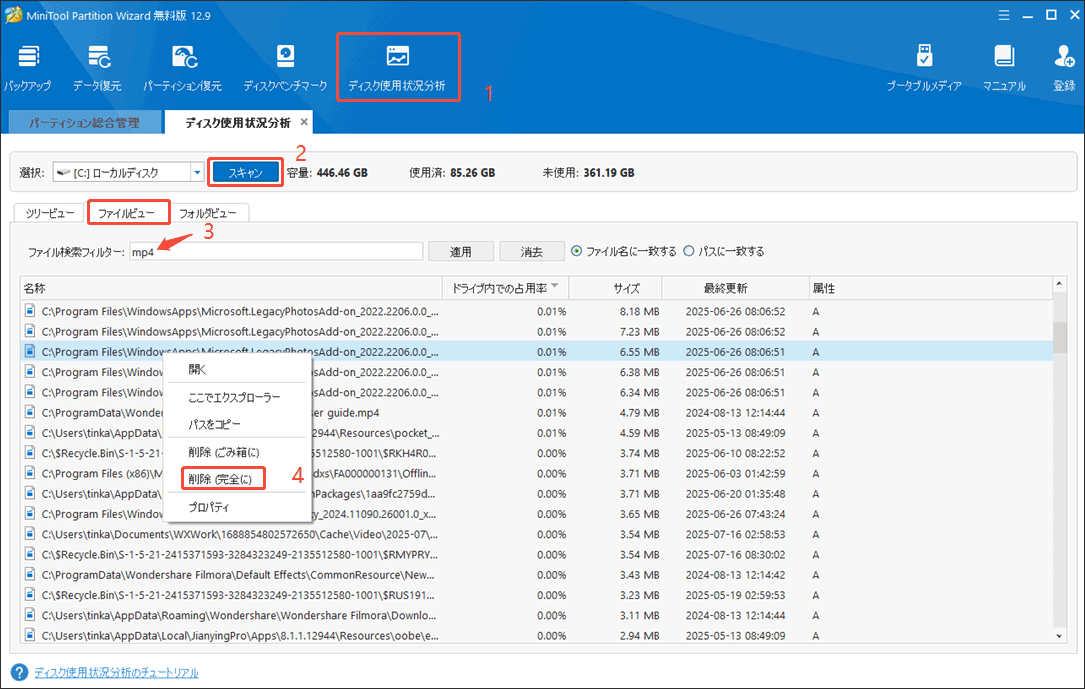Viewport: 1085px width, 689px height.
Task: Open the ディスク使用状況分析のチュートリアル link
Action: (x=116, y=672)
